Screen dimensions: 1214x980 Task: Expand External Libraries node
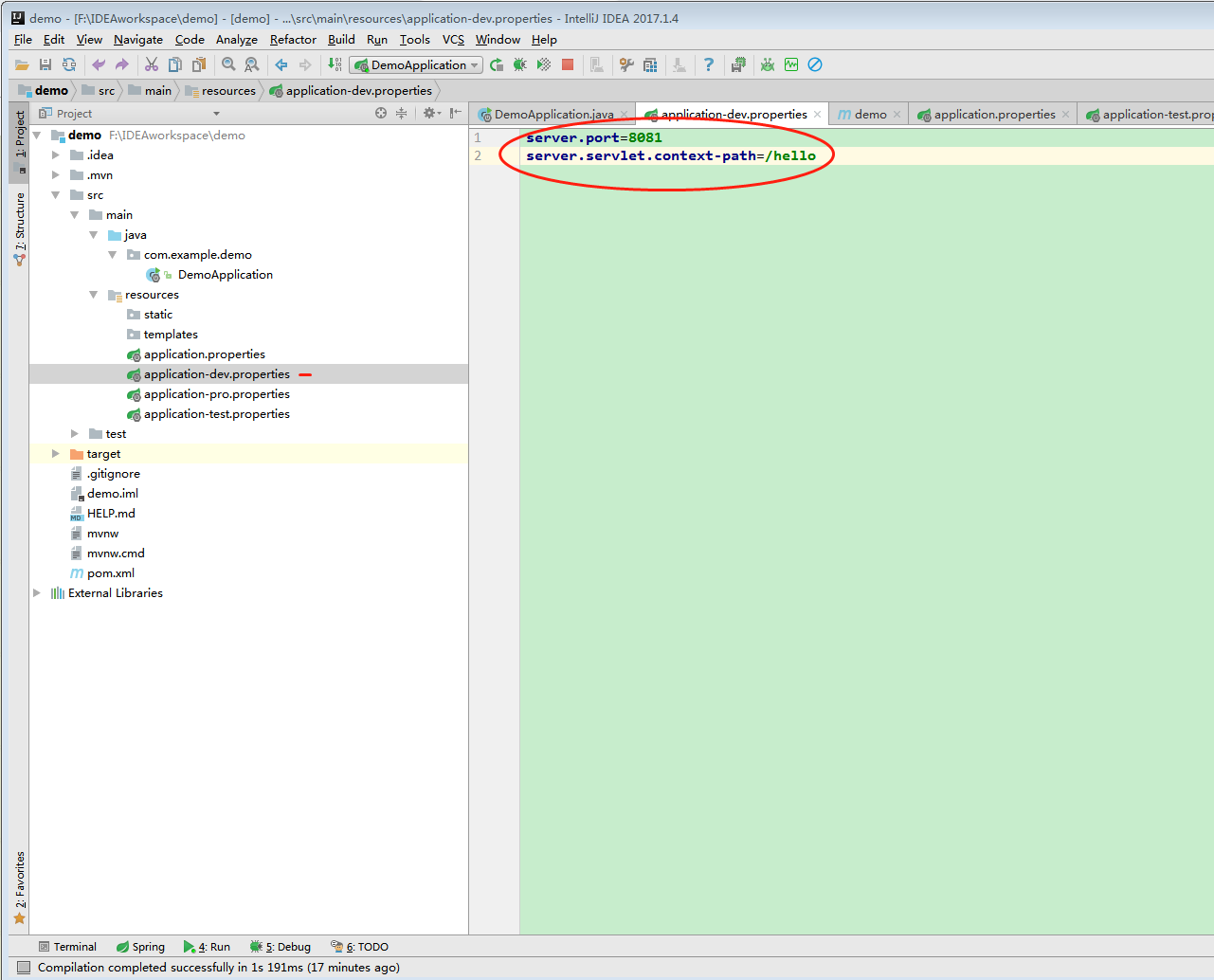[x=37, y=593]
